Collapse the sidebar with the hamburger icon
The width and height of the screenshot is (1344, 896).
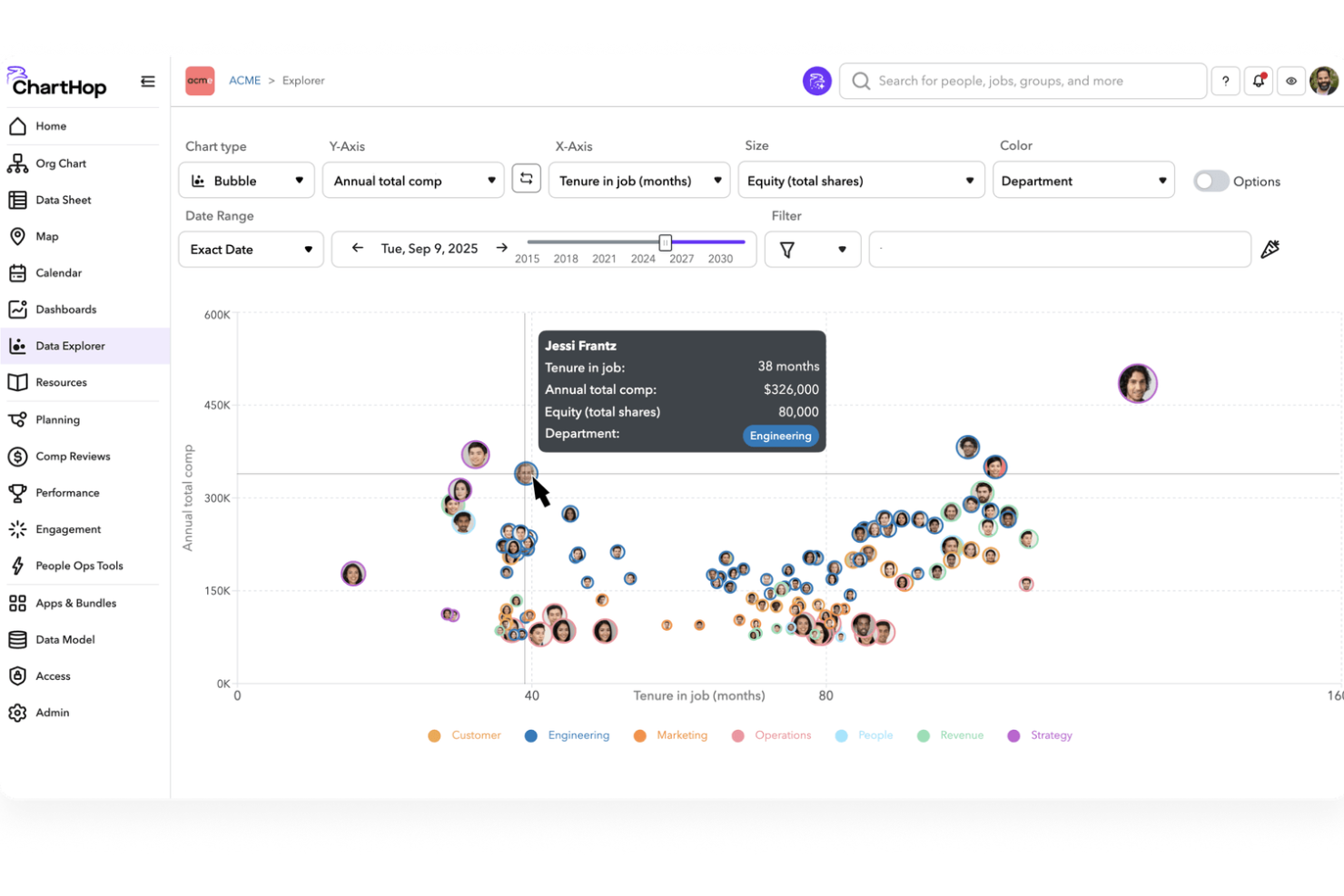[148, 81]
